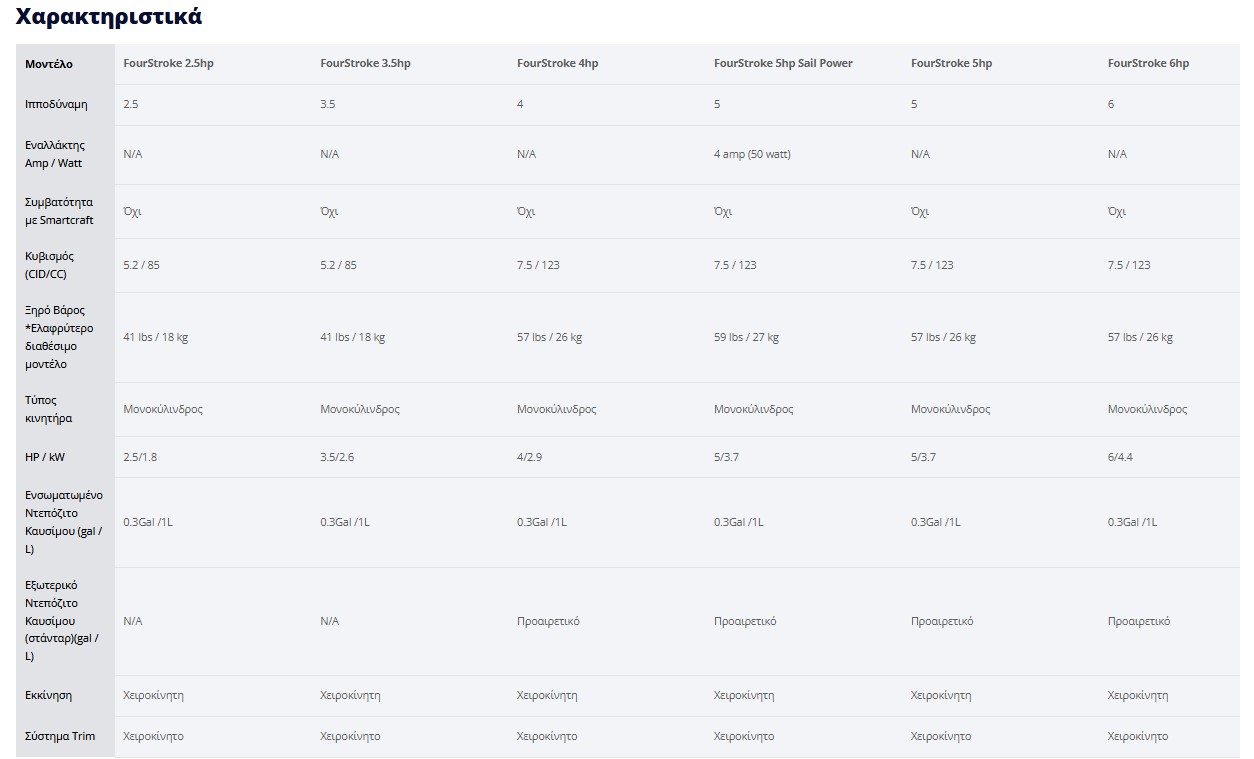This screenshot has width=1254, height=759.
Task: Click the FourStroke 5hp Sail Power header
Action: [783, 63]
